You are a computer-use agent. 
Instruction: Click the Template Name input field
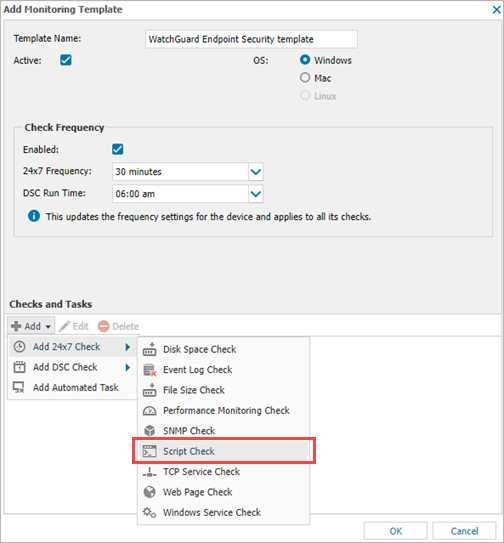coord(251,39)
